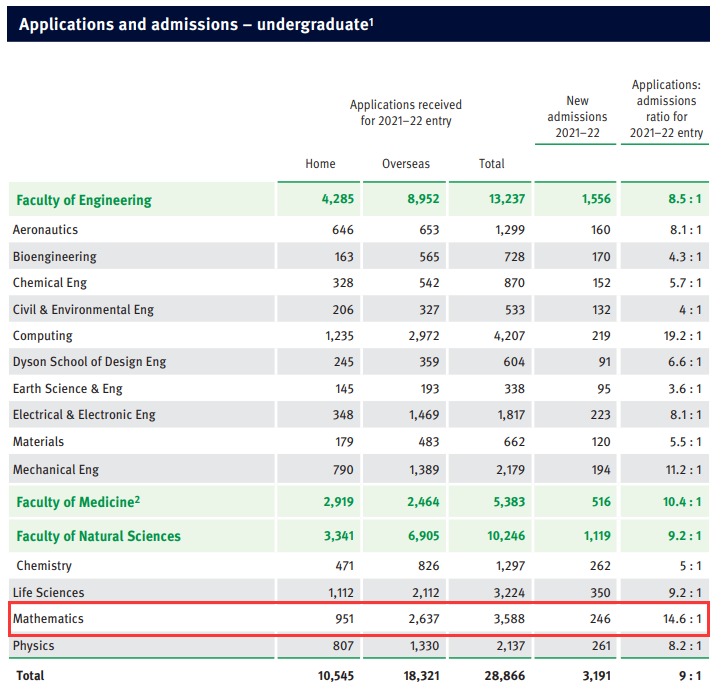This screenshot has height=695, width=714.
Task: Select the 'Chemistry' row label
Action: (x=44, y=566)
